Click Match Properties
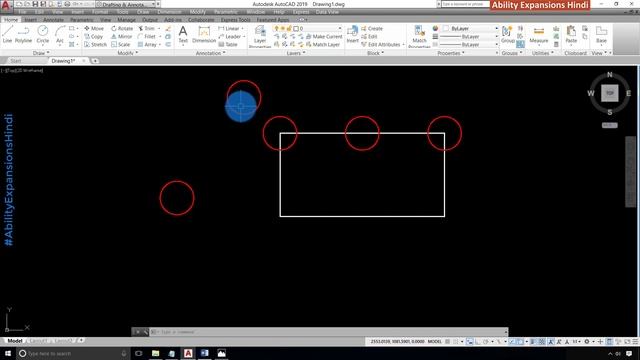Screen dimensions: 640x360 tap(419, 36)
